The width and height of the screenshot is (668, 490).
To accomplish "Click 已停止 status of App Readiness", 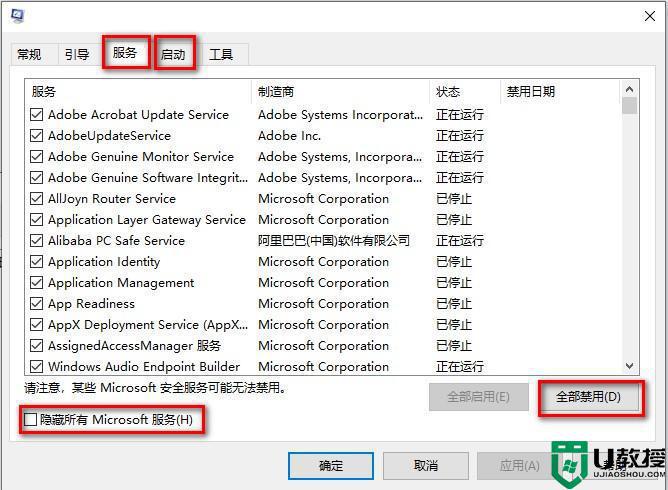I will (454, 303).
